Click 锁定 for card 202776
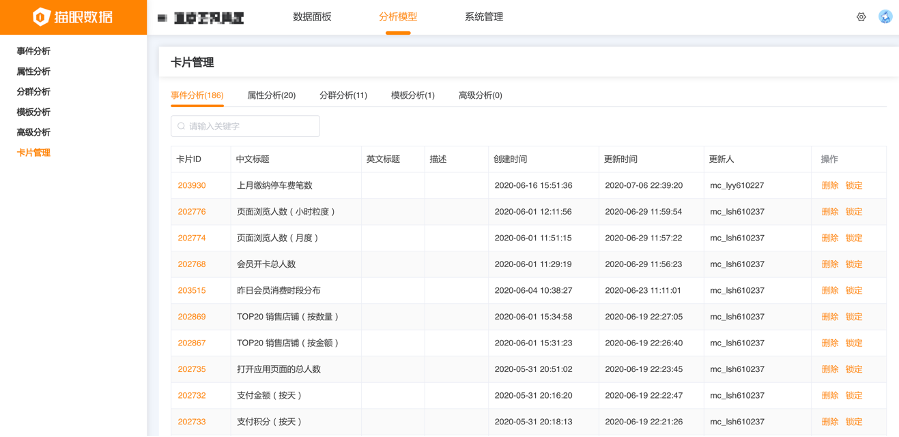The width and height of the screenshot is (899, 437). click(x=854, y=212)
